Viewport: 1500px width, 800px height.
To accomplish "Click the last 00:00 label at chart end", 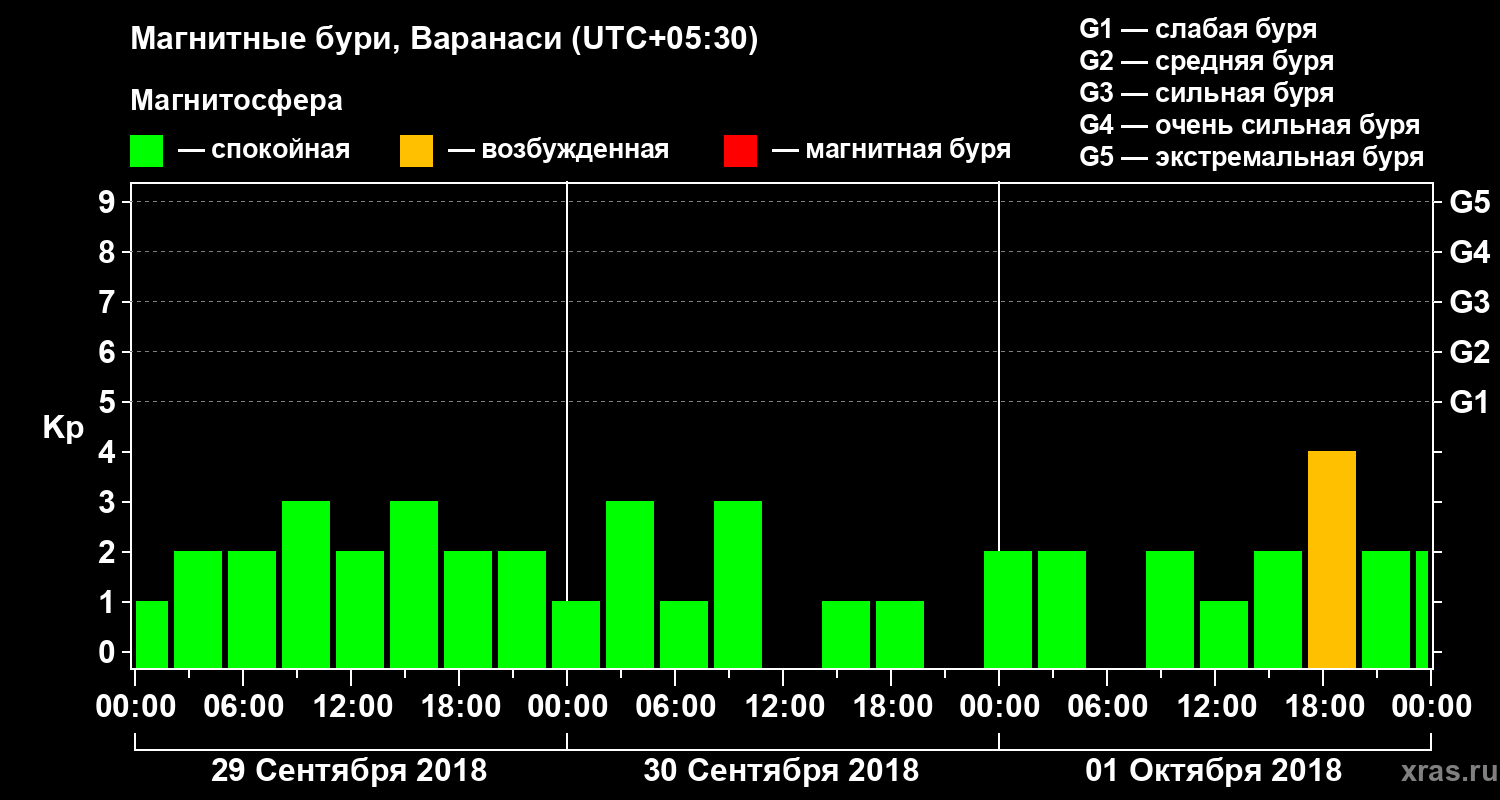I will click(x=1432, y=706).
